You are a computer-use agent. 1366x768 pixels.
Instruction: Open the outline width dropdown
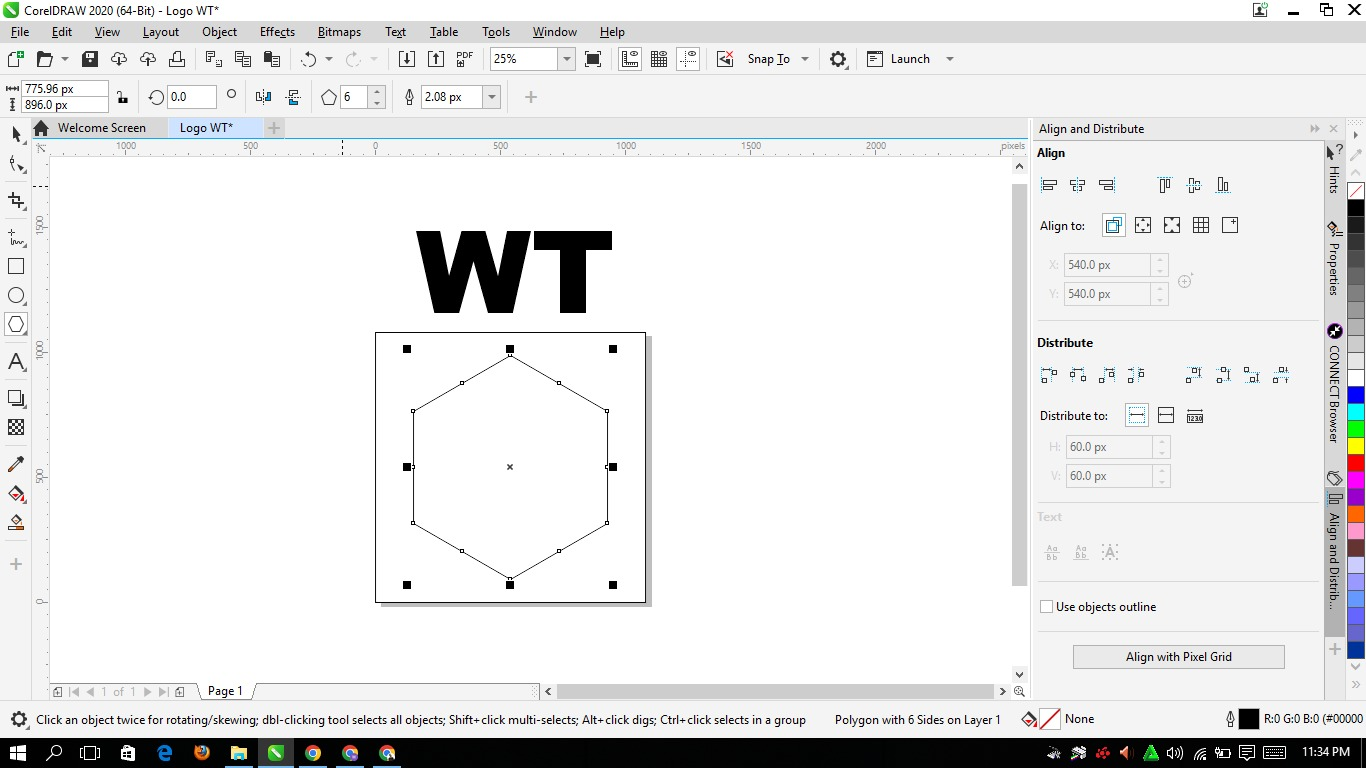[492, 97]
